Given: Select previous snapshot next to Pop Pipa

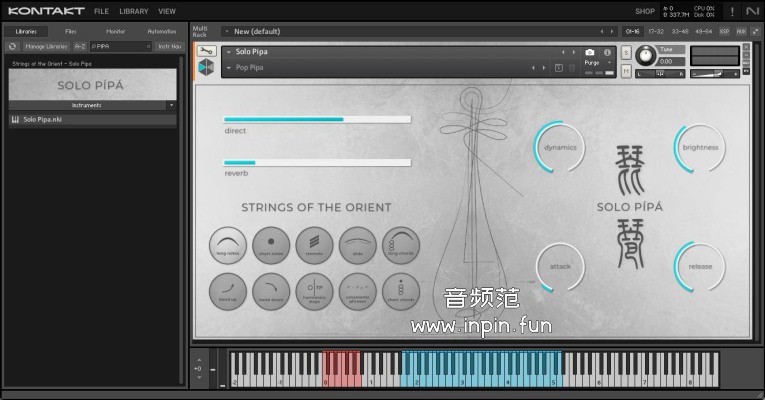Looking at the screenshot, I should (533, 68).
